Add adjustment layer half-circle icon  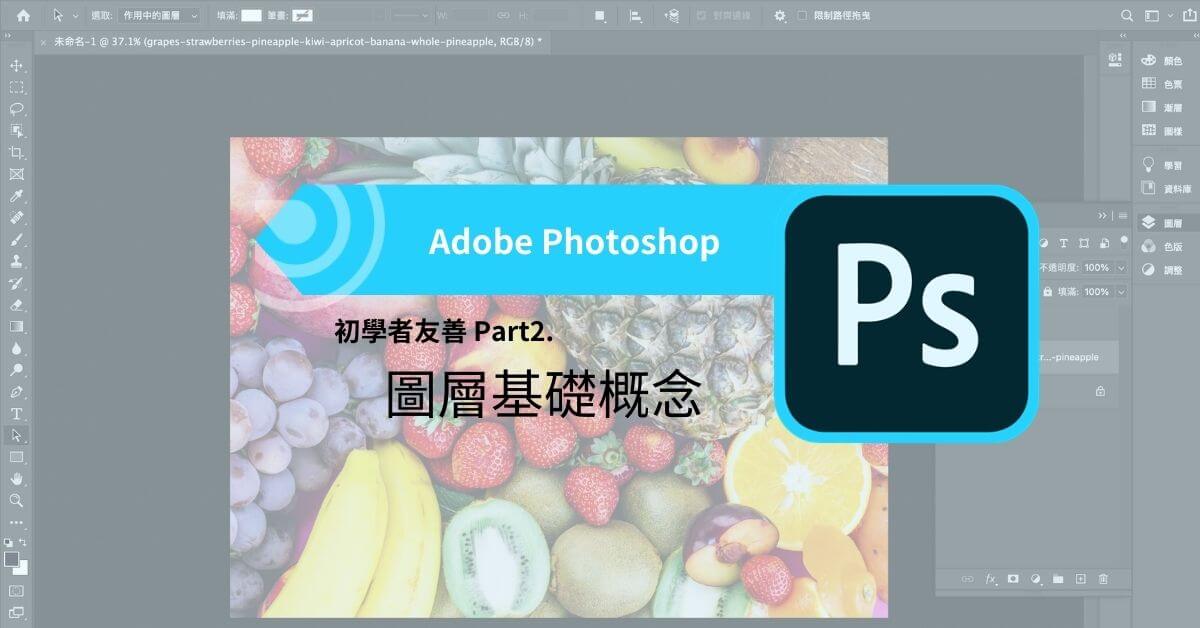pos(1036,578)
